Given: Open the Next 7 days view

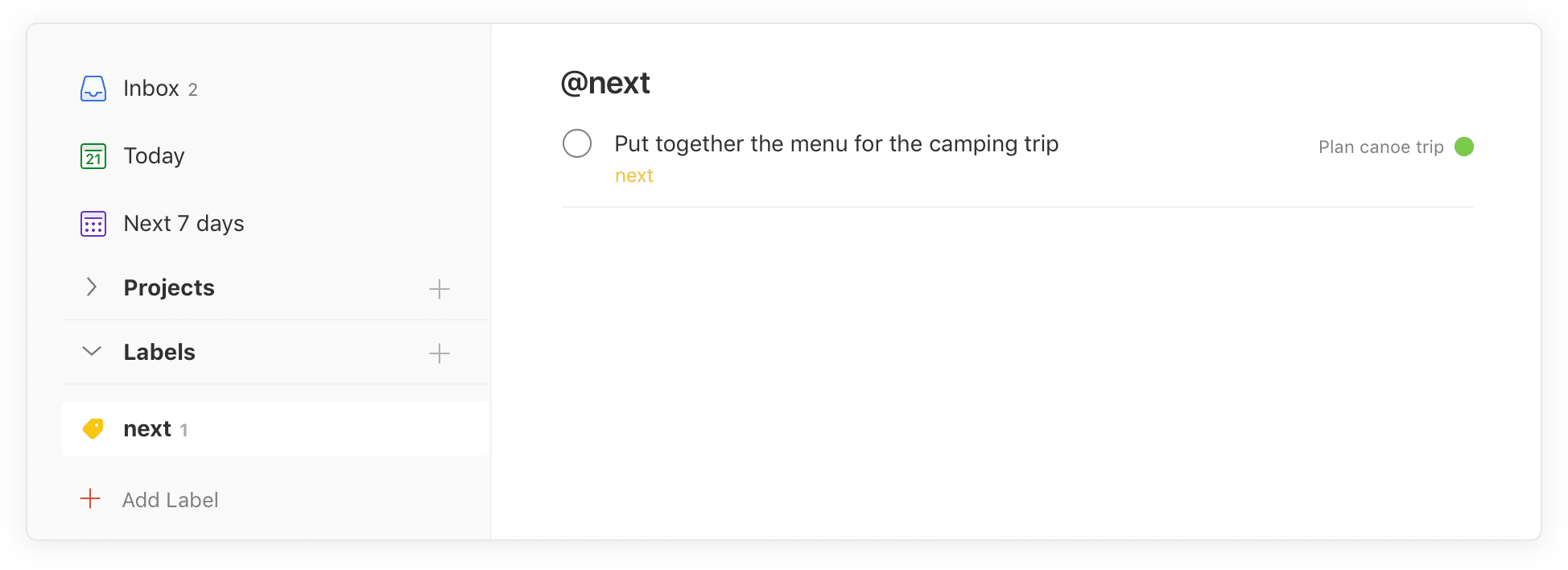Looking at the screenshot, I should point(184,224).
